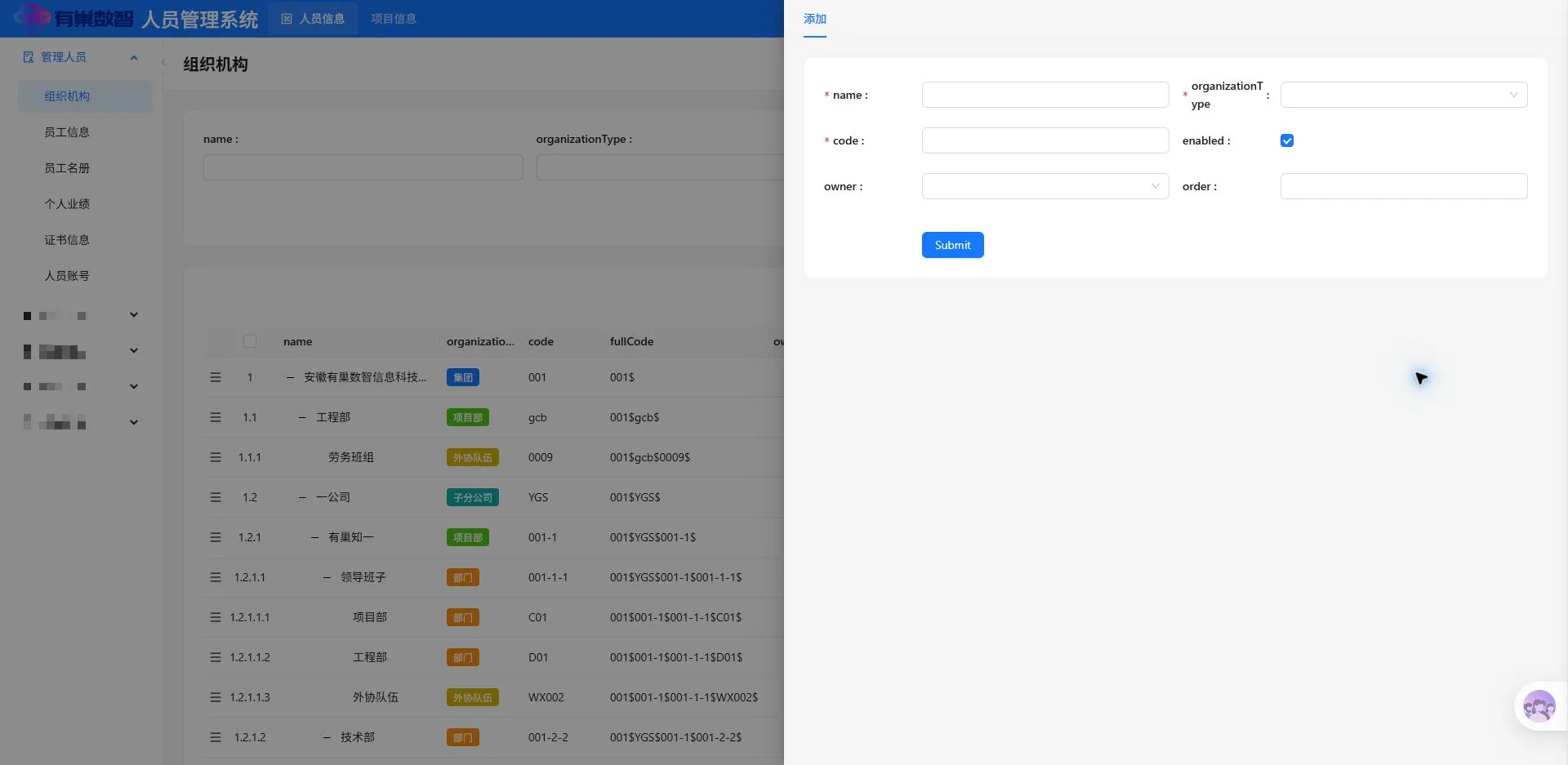Screen dimensions: 1568x765
Task: Click the fullCode column header
Action: [x=631, y=341]
